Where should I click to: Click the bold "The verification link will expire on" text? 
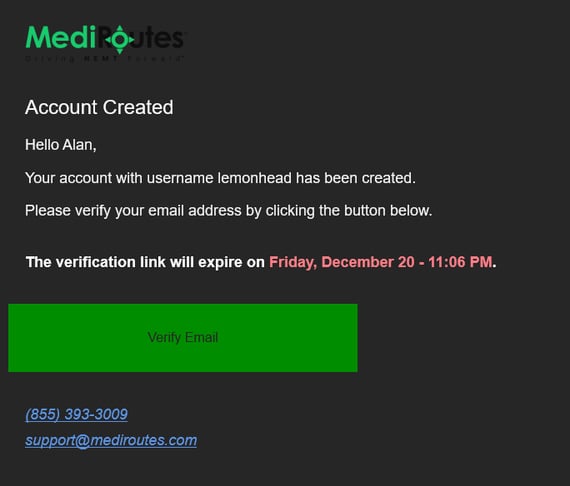(x=145, y=262)
